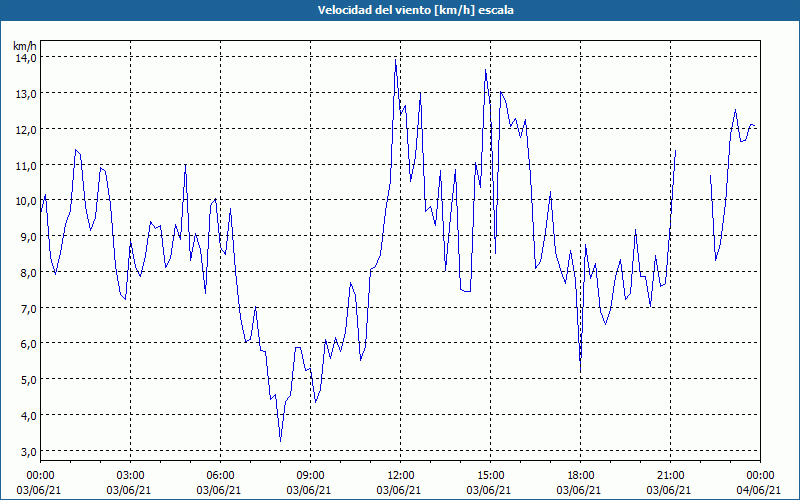Pick the 03/06/21 date under 18:00
800x500 pixels.
(579, 490)
